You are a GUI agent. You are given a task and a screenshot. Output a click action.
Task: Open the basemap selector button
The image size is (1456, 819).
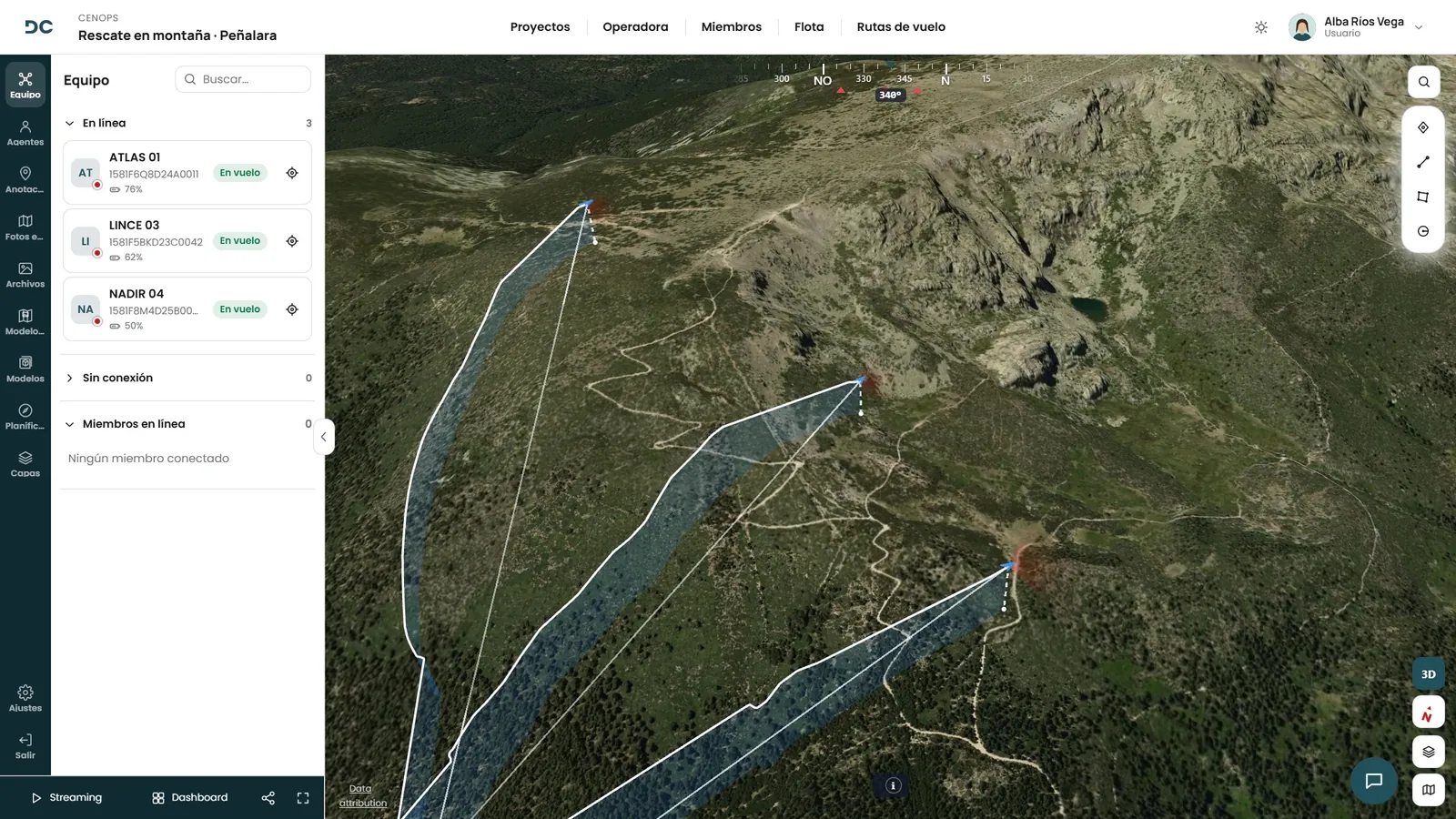coord(1429,790)
